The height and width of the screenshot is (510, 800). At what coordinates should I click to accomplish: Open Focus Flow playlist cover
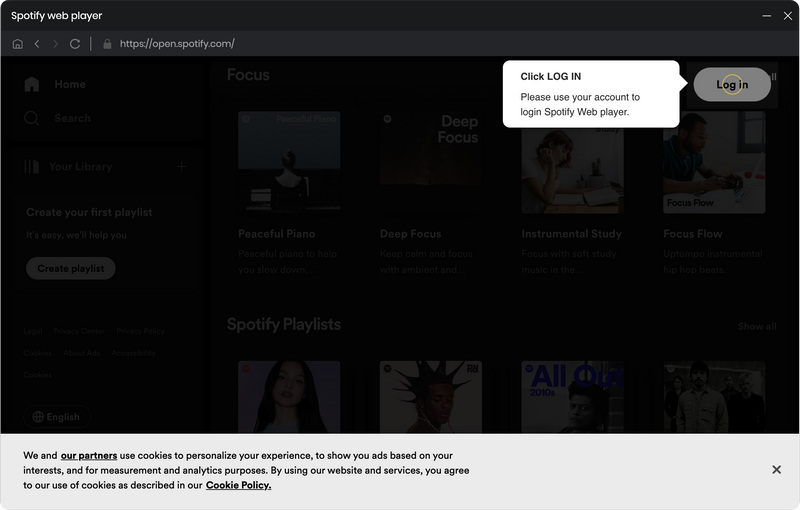pyautogui.click(x=714, y=162)
